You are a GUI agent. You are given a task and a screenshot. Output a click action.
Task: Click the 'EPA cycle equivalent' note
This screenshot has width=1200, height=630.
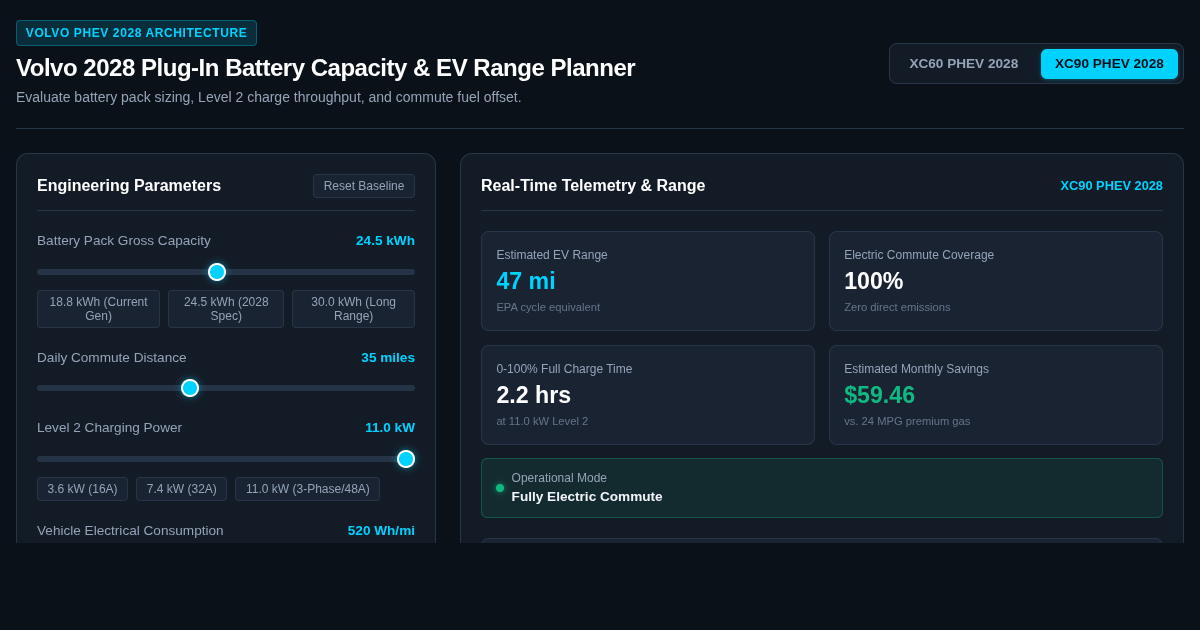pyautogui.click(x=548, y=307)
